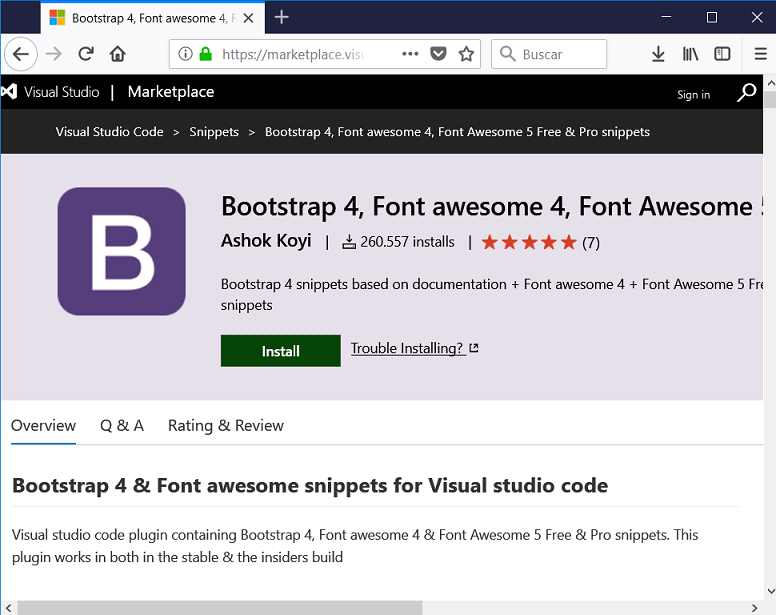This screenshot has width=776, height=615.
Task: Click the Bootstrap 4 & Font awesome snippets heading
Action: [x=310, y=485]
